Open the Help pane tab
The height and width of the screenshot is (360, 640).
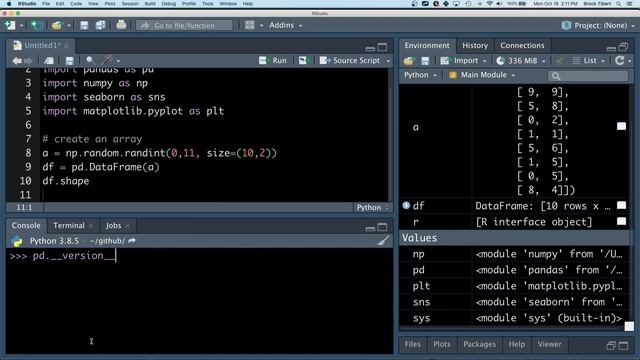516,344
